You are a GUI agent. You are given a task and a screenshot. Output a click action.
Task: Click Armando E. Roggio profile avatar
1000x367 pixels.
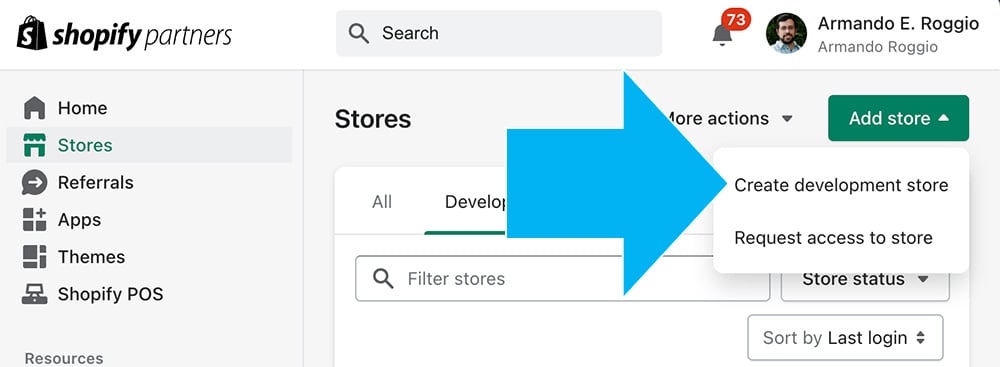coord(786,33)
